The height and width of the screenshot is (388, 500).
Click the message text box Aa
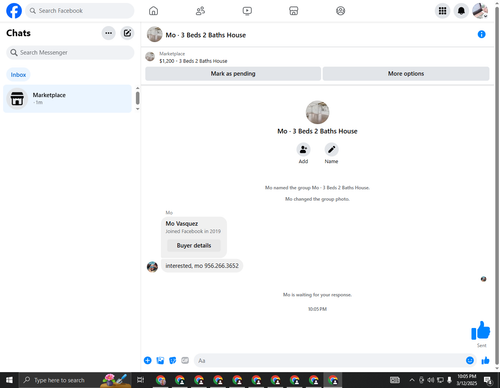(x=330, y=360)
